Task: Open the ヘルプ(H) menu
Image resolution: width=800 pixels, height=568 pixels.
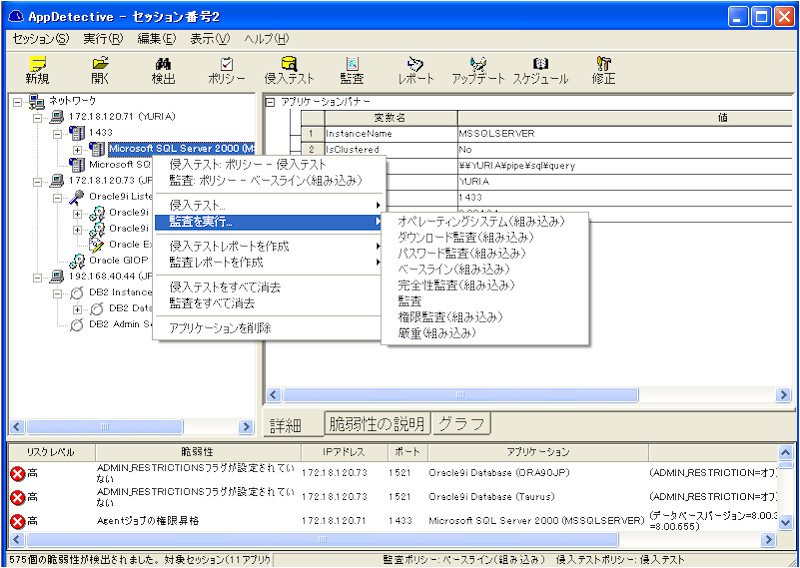Action: pyautogui.click(x=267, y=39)
